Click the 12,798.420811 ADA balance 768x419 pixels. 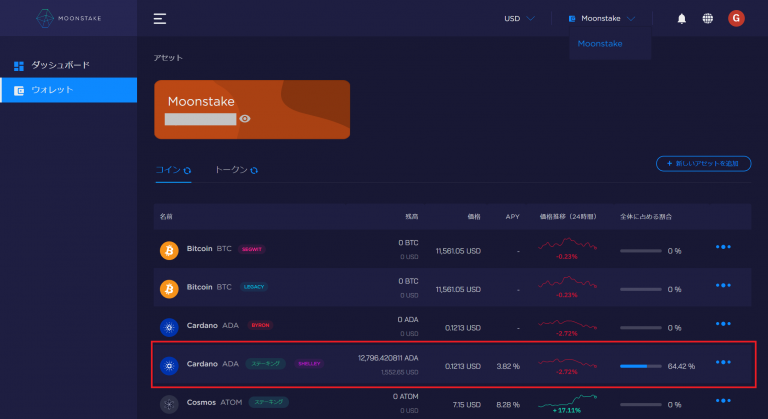coord(388,358)
